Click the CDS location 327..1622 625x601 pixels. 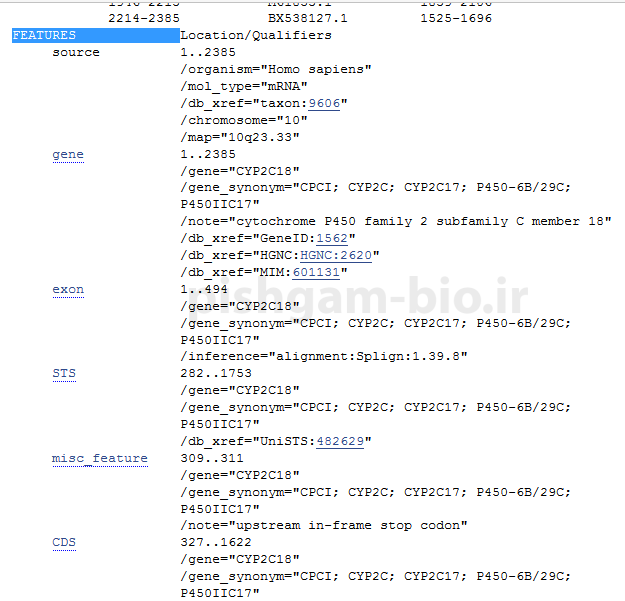point(216,542)
